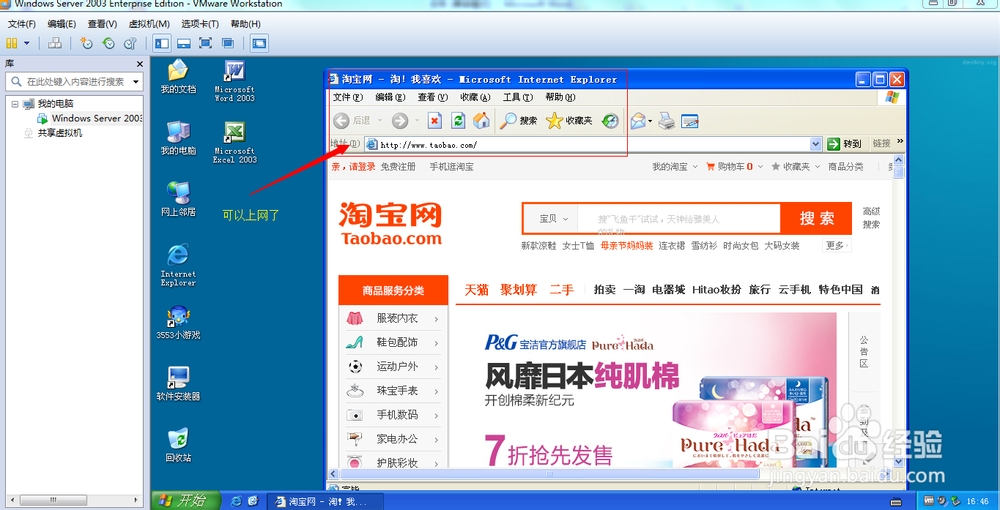Expand the 更多 hot keywords dropdown
This screenshot has width=1000, height=510.
[x=837, y=245]
